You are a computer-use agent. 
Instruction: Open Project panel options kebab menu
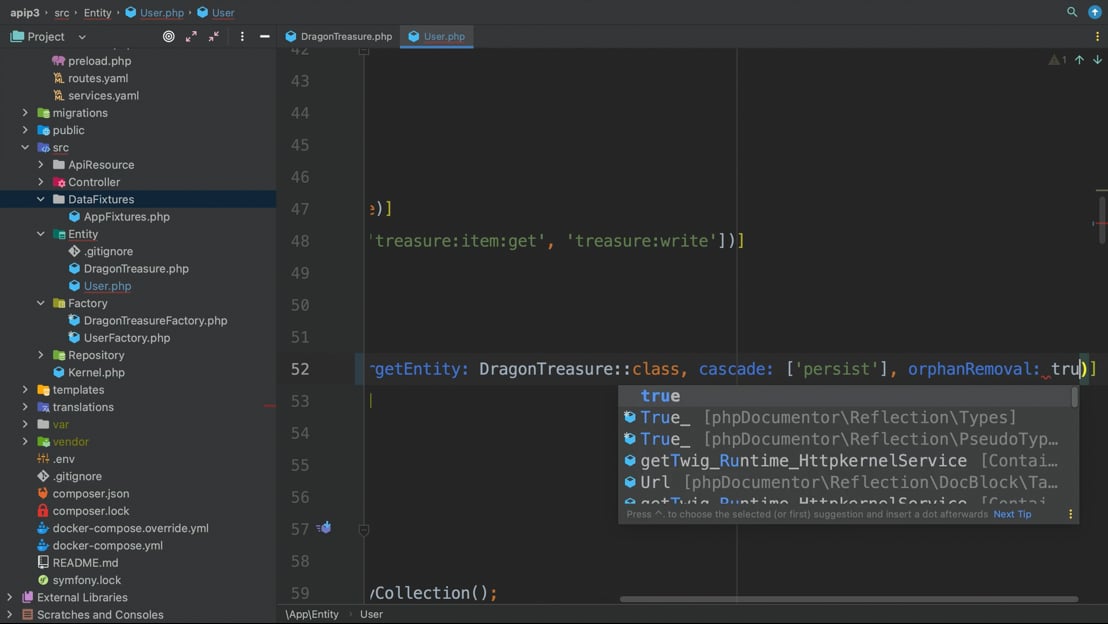point(242,37)
